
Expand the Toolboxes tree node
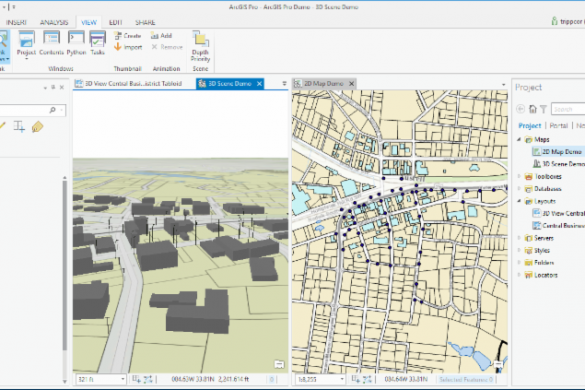(x=519, y=176)
